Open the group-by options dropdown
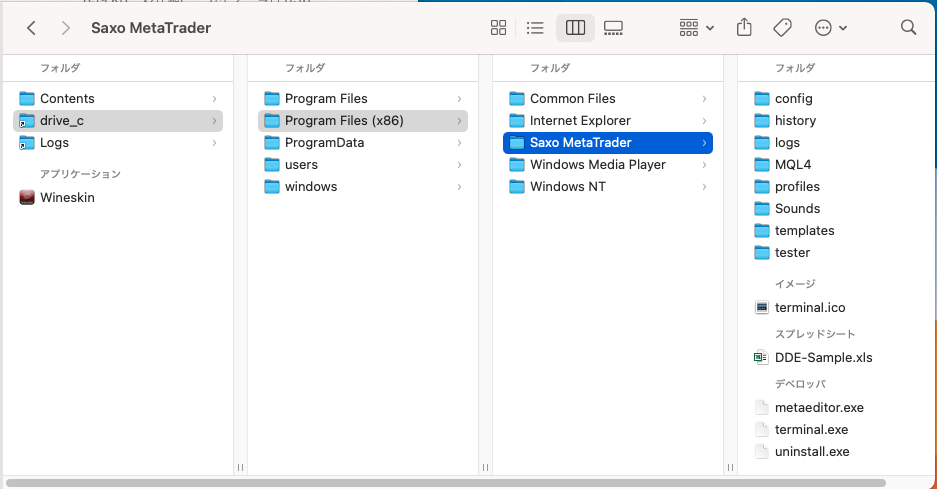Viewport: 937px width, 489px height. click(697, 27)
